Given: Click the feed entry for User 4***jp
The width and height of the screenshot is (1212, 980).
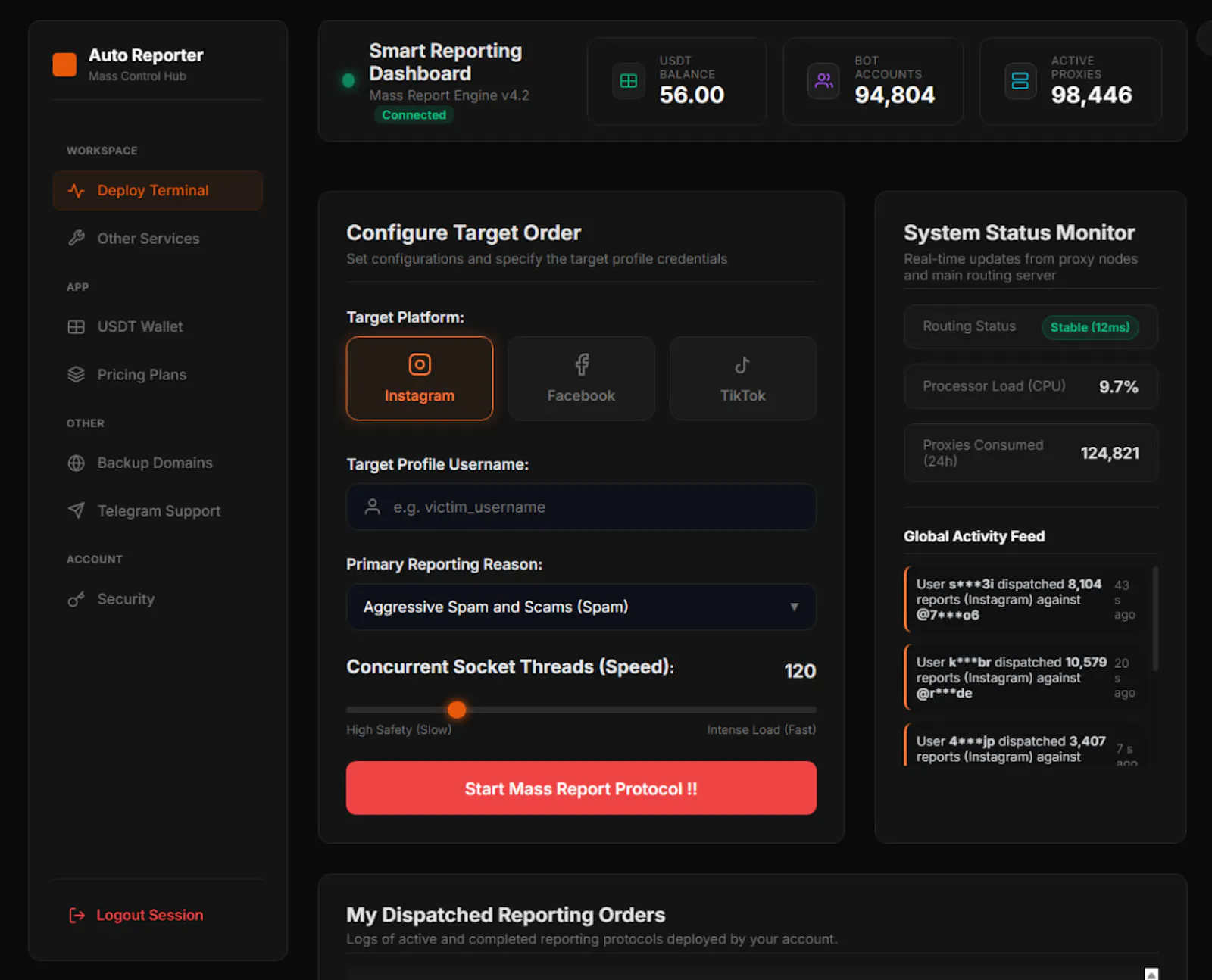Looking at the screenshot, I should pos(1026,745).
